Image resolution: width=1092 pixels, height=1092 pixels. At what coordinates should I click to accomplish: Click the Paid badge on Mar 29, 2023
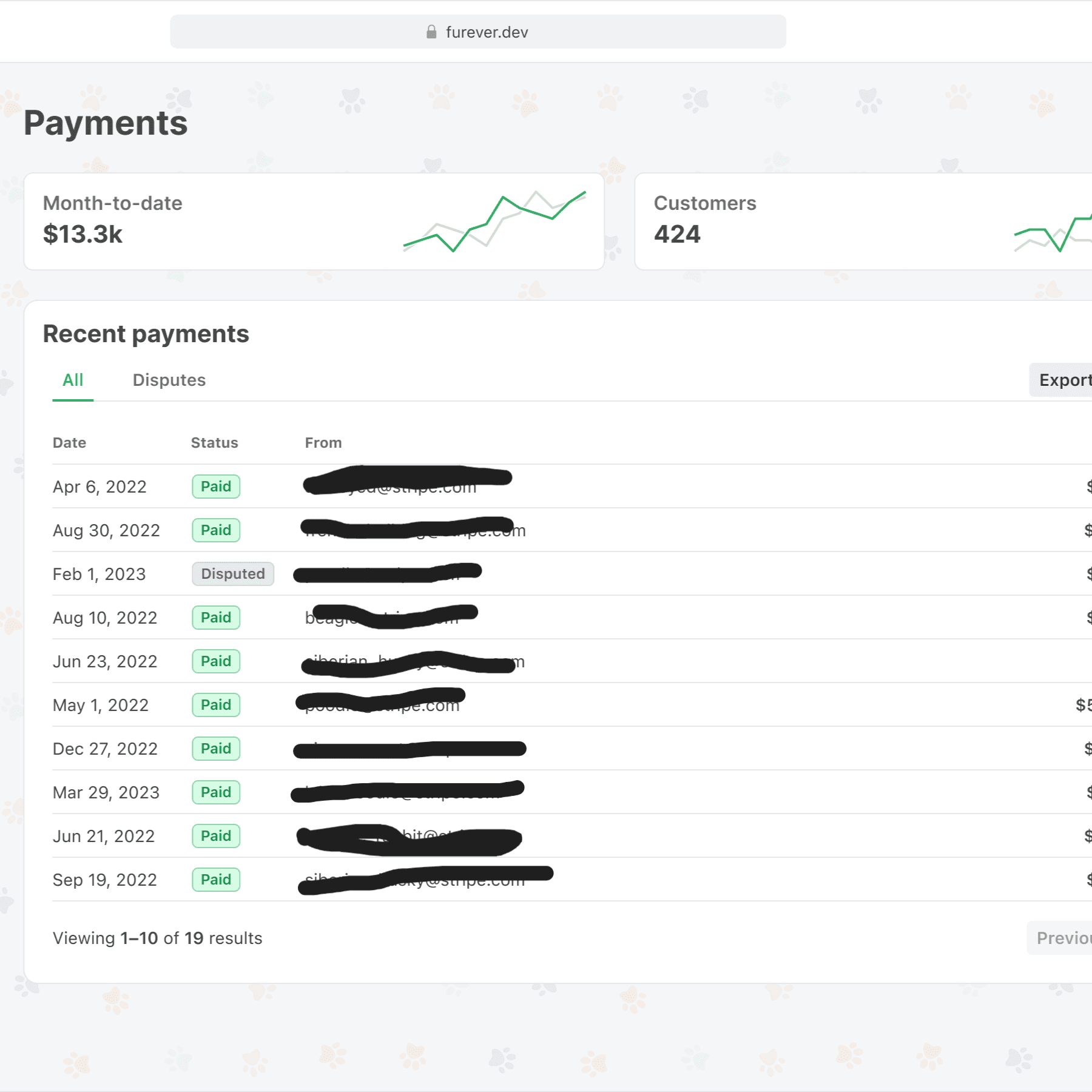click(216, 792)
